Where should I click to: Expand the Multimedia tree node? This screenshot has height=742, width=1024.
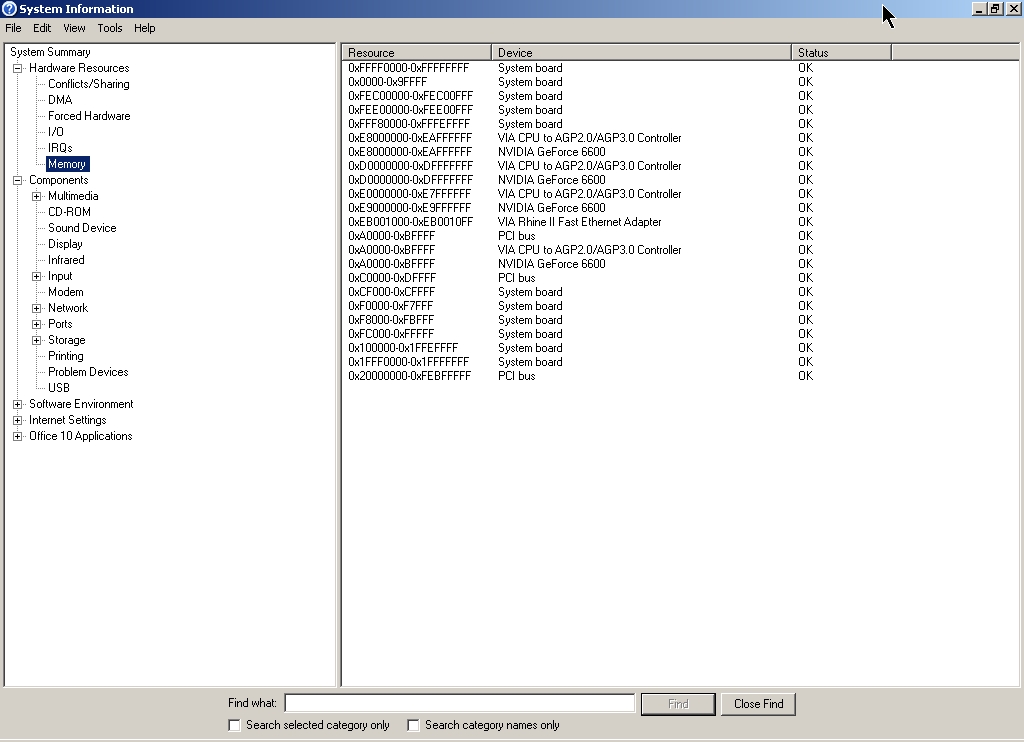(37, 196)
